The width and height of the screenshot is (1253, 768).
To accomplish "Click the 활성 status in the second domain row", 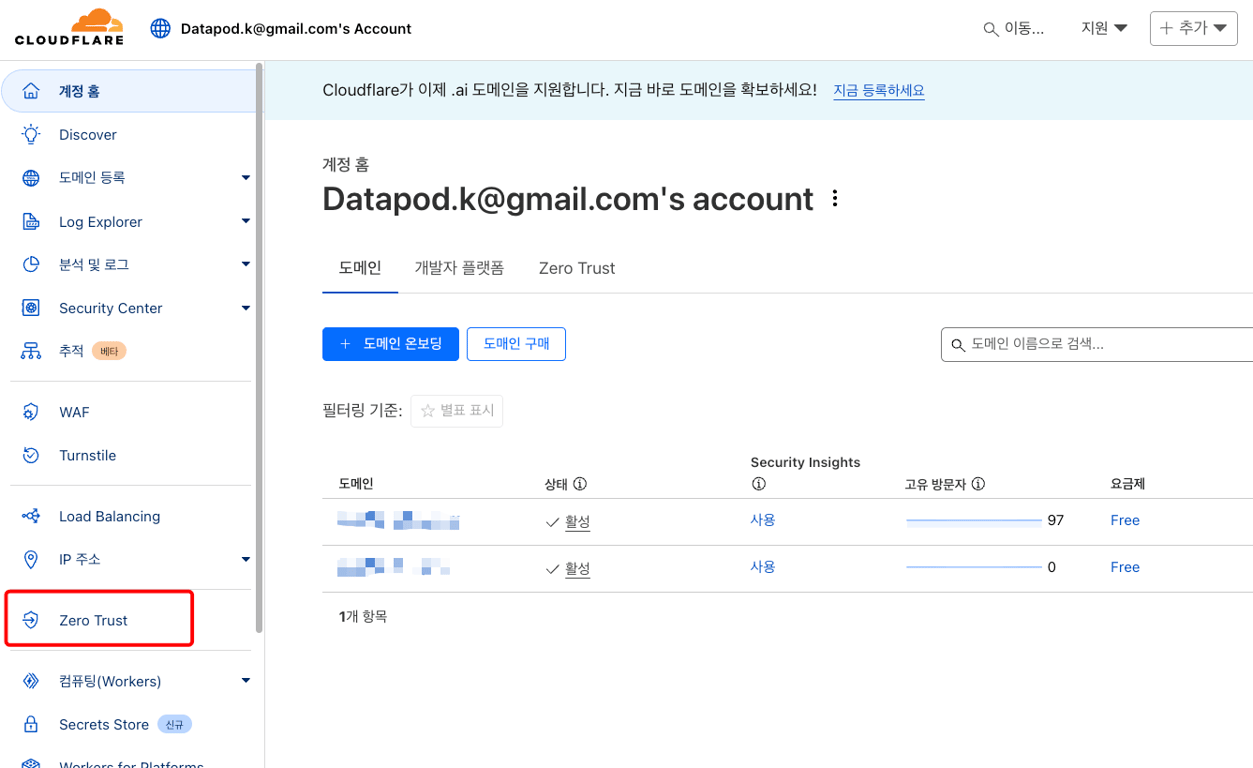I will [577, 569].
